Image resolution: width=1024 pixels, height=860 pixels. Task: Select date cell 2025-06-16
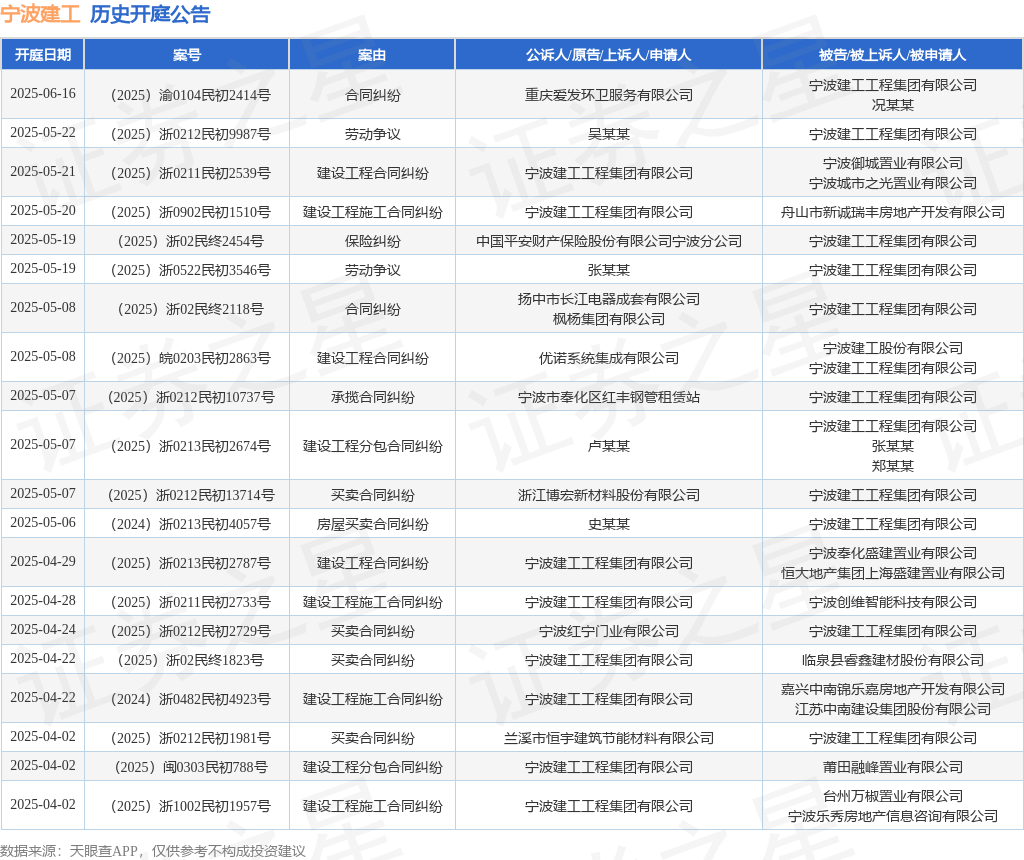pos(43,93)
